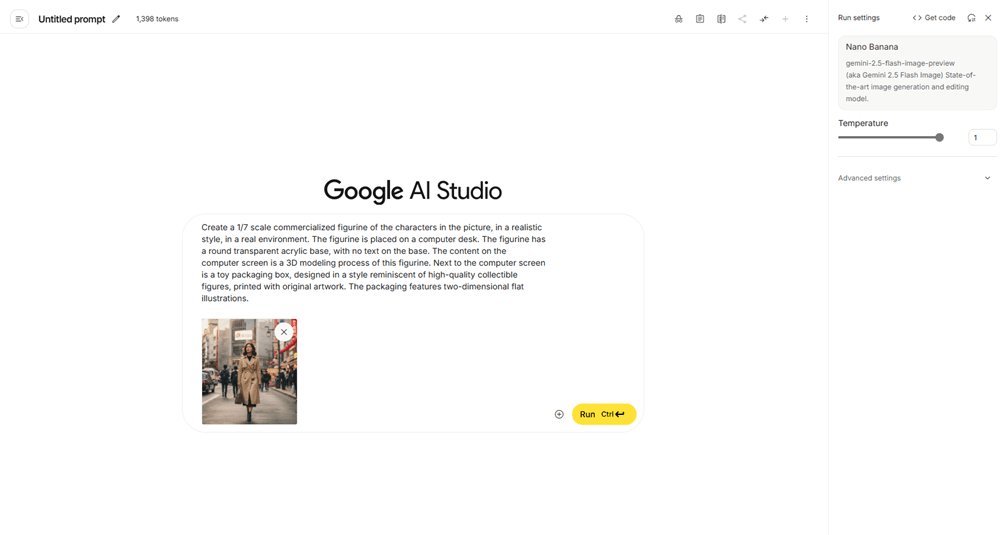Run the prompt
The height and width of the screenshot is (535, 1000).
click(604, 414)
